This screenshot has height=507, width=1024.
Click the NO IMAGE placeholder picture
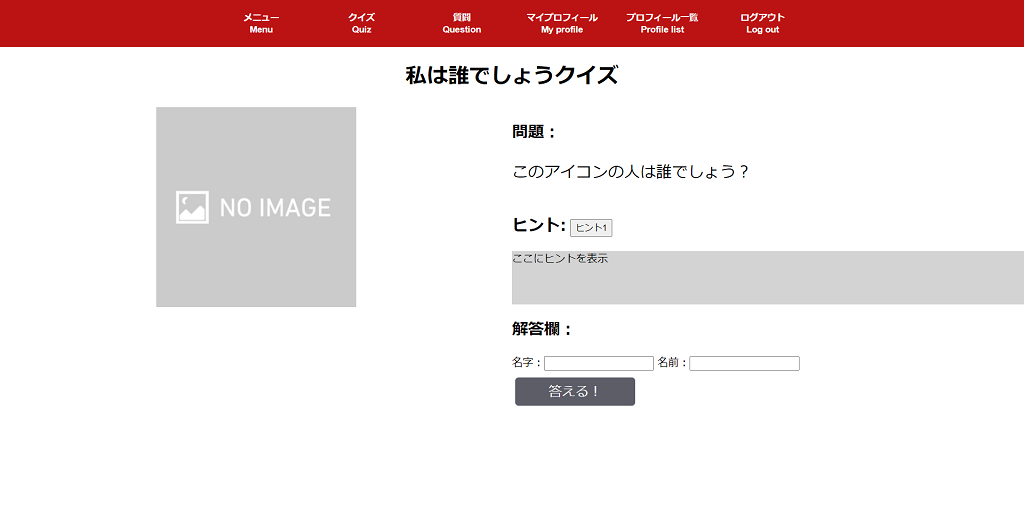click(x=256, y=207)
